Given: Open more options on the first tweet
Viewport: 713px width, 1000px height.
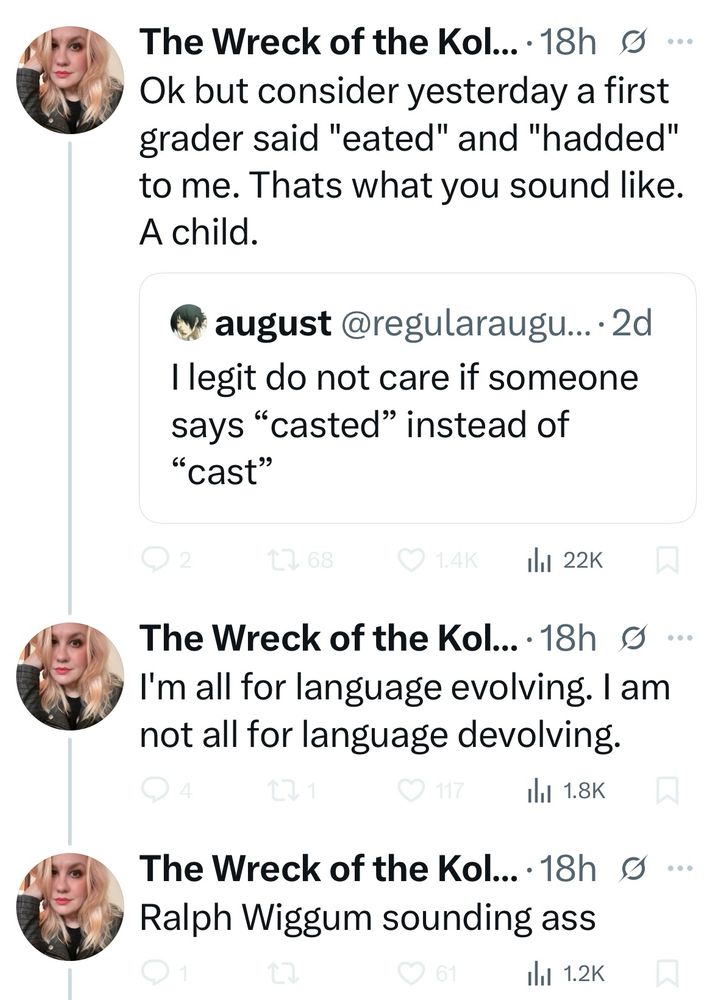Looking at the screenshot, I should pos(679,42).
